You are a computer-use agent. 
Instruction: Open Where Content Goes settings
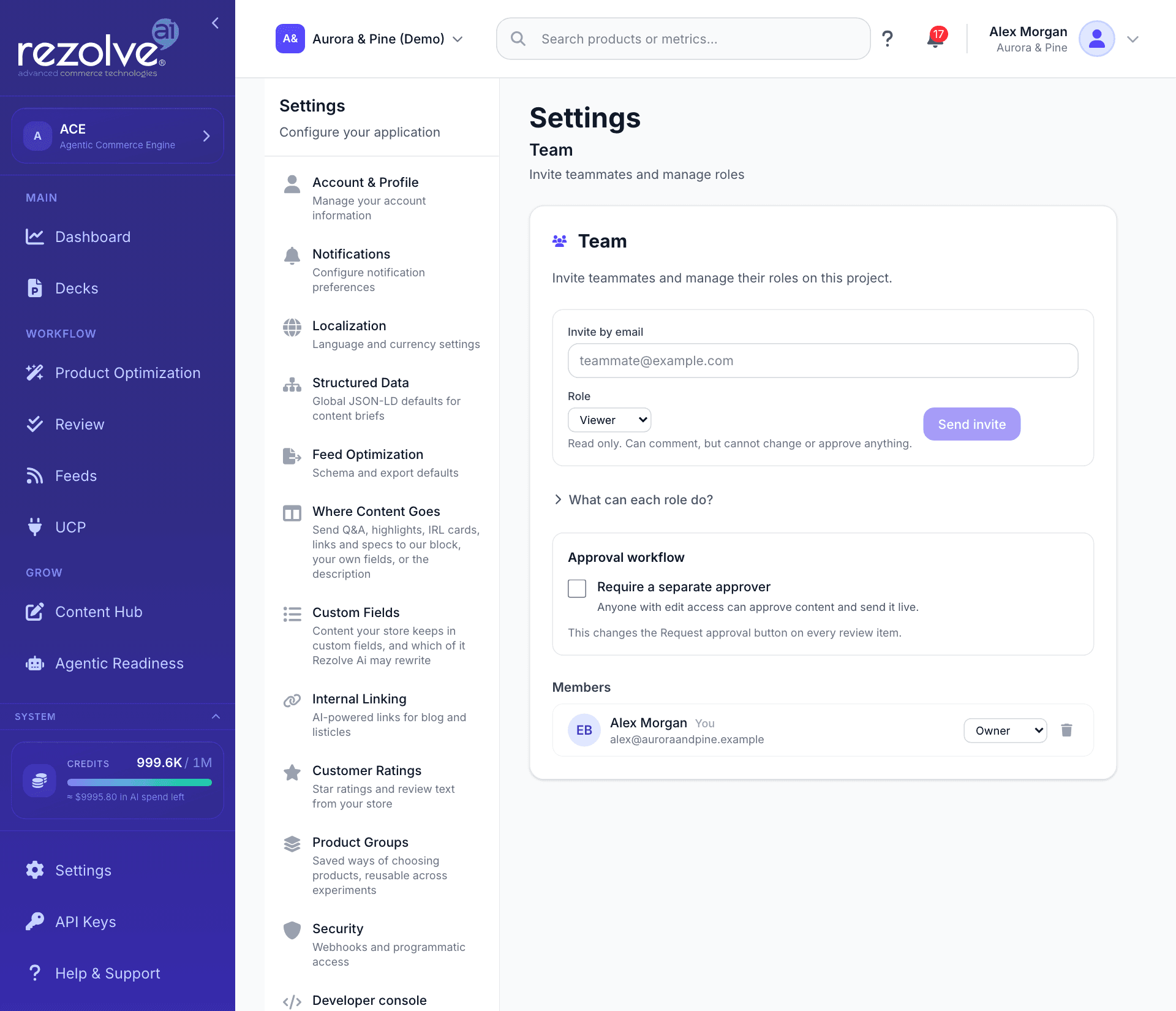pyautogui.click(x=382, y=542)
